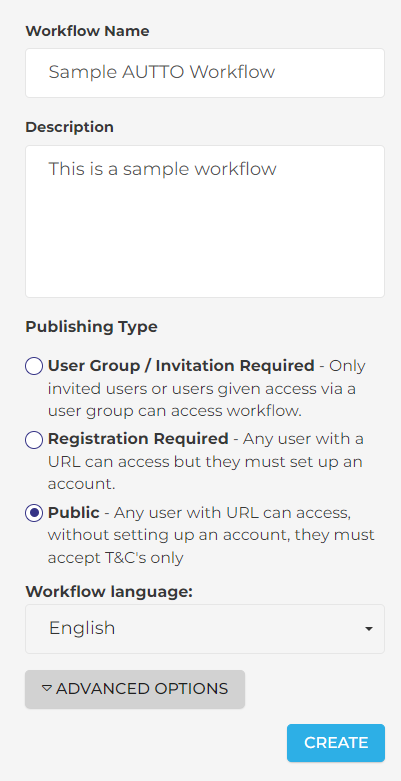Expand the Advanced Options section
The width and height of the screenshot is (401, 781).
[x=135, y=689]
